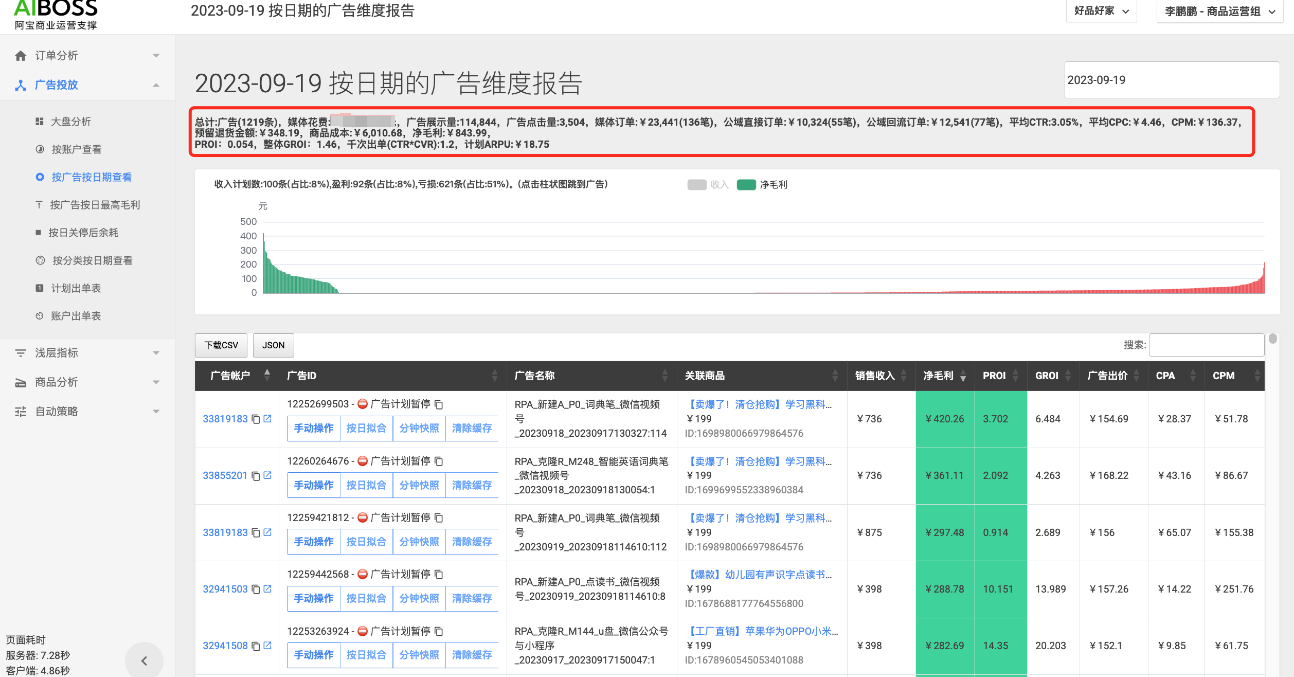Click the table's vertical scrollbar
This screenshot has height=677, width=1294.
[1272, 340]
